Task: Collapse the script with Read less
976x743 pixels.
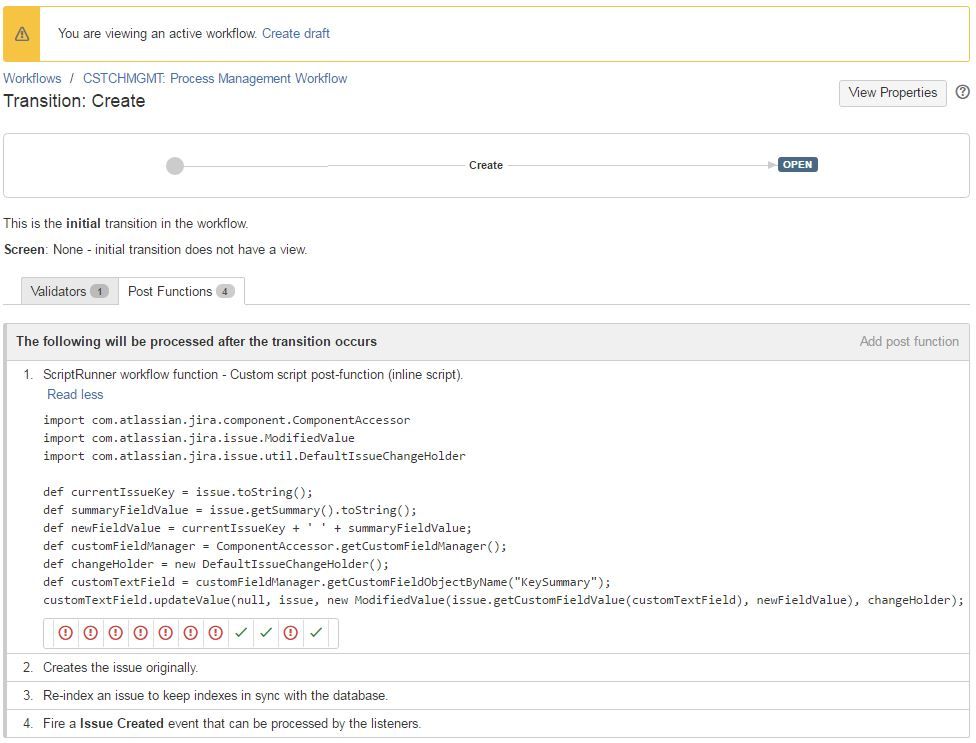Action: 75,395
